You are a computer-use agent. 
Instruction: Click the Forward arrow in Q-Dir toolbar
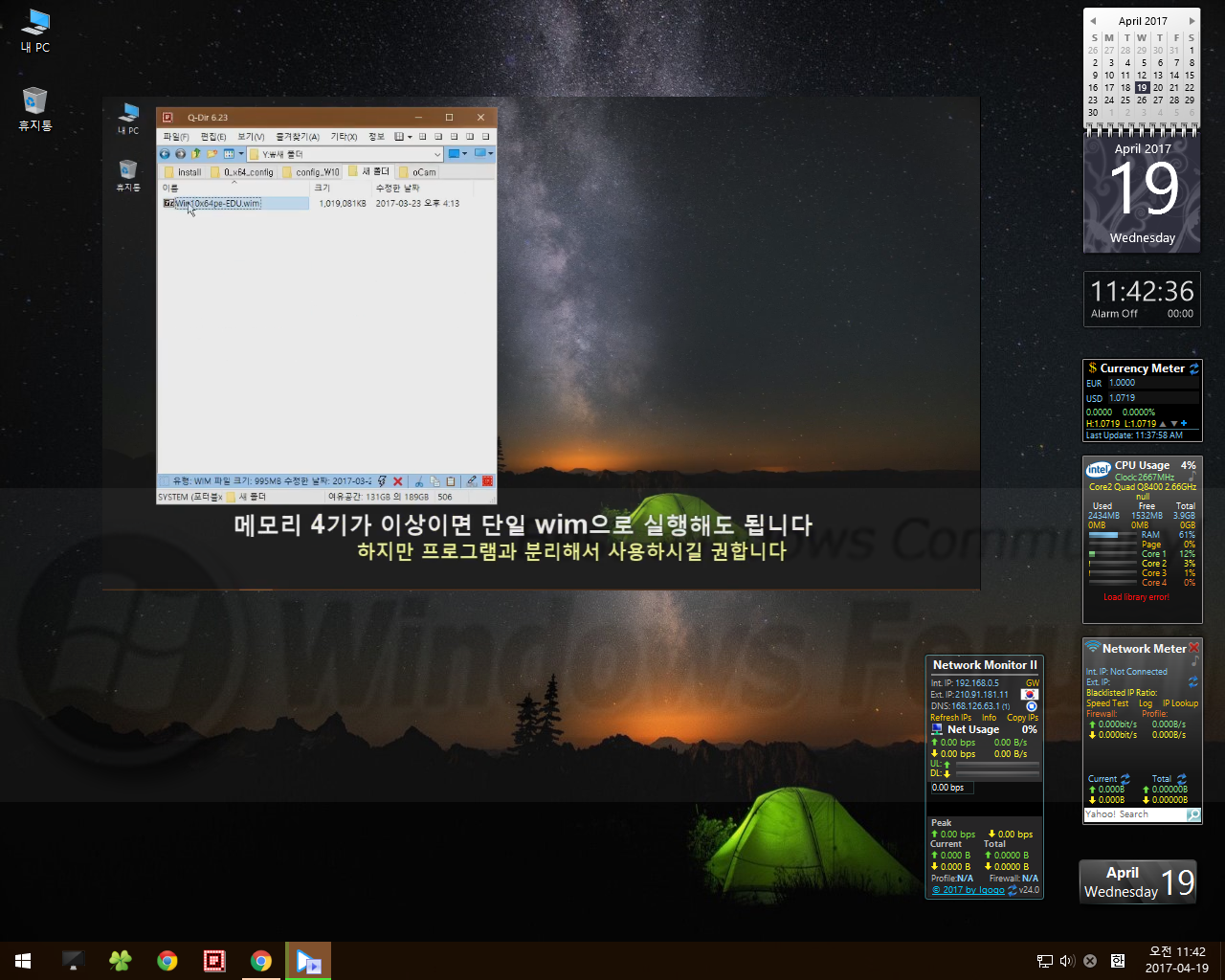[180, 153]
